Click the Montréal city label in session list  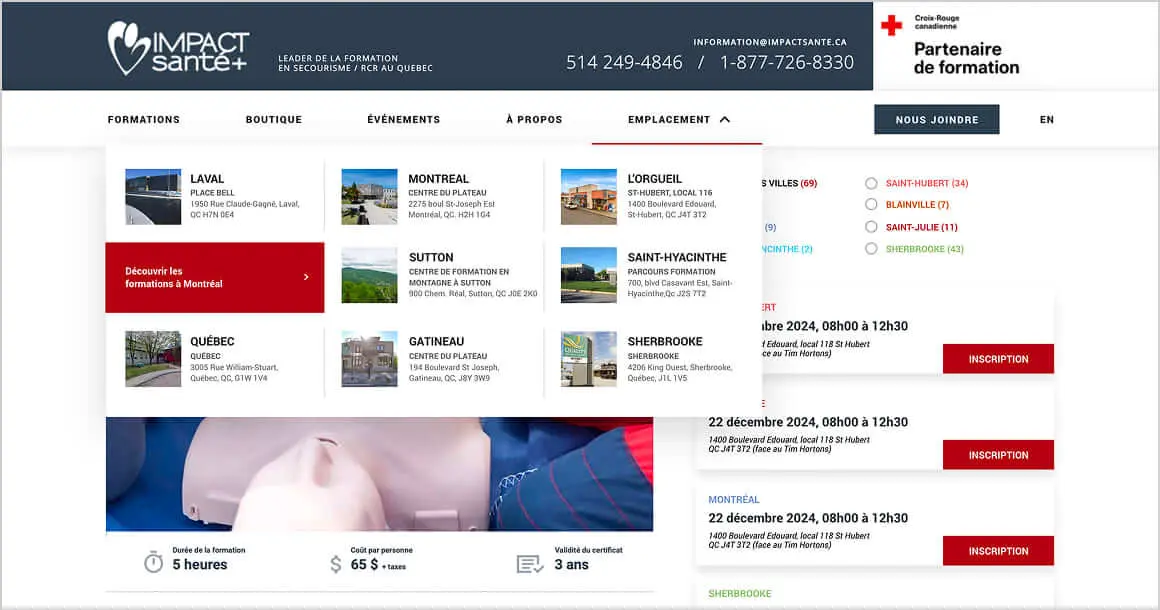[x=733, y=499]
